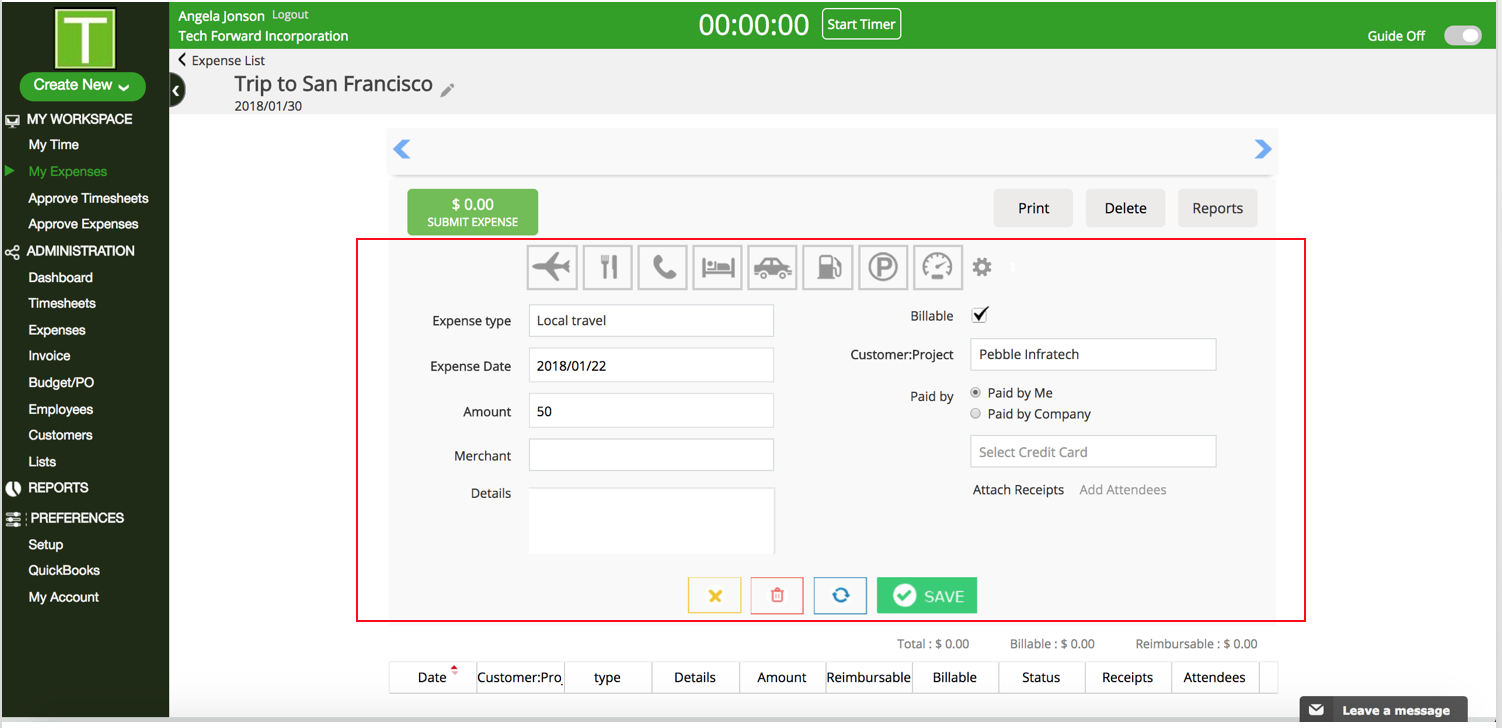Collapse the left sidebar with arrow

tap(176, 90)
